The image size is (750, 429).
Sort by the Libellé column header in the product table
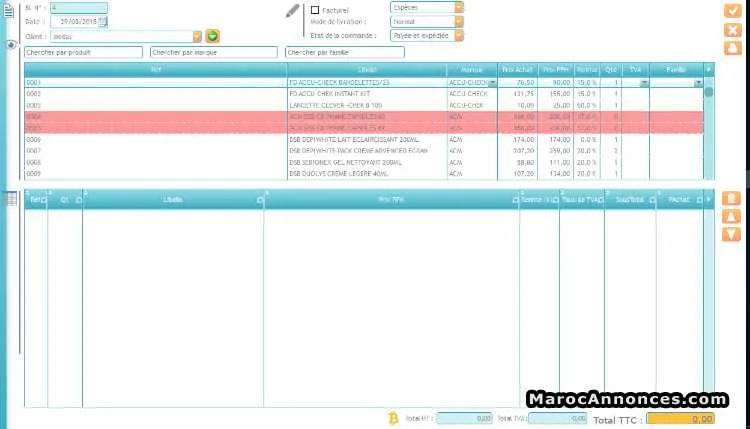pos(367,70)
